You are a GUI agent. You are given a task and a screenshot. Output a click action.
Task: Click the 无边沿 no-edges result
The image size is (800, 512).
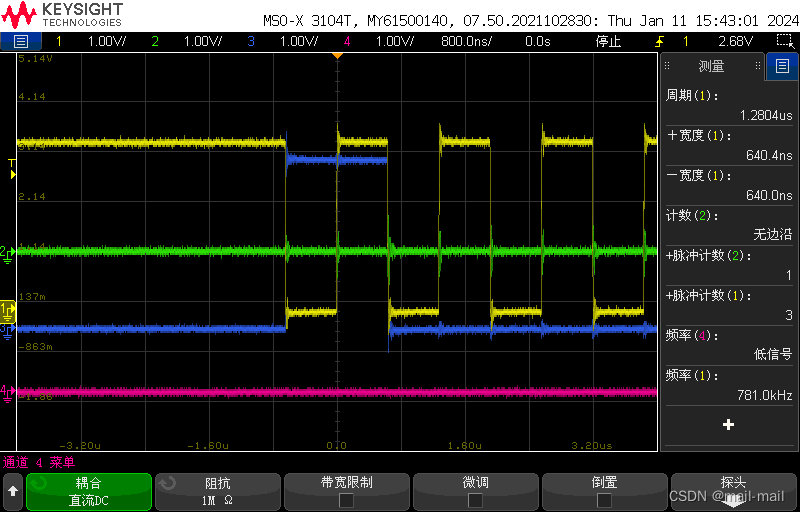pos(773,234)
